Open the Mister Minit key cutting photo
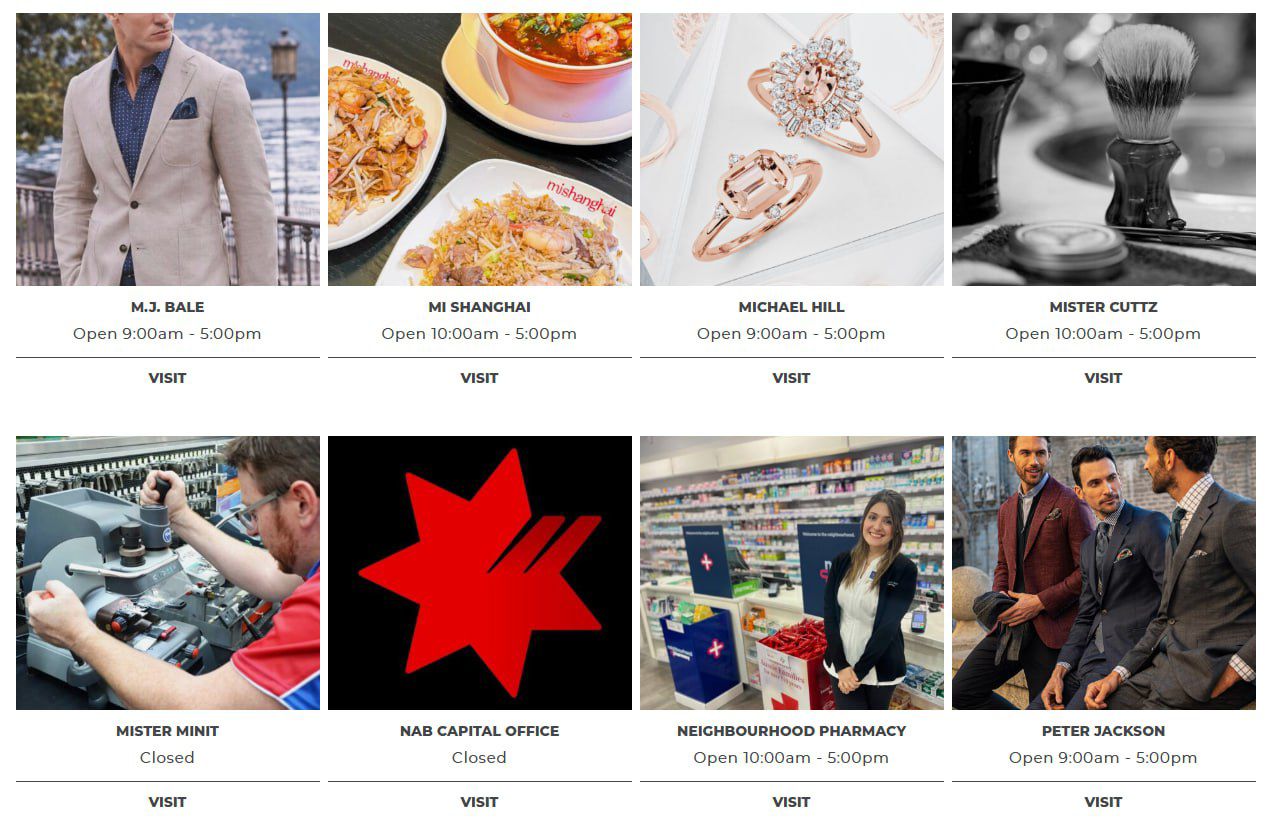Image resolution: width=1270 pixels, height=820 pixels. (x=168, y=573)
